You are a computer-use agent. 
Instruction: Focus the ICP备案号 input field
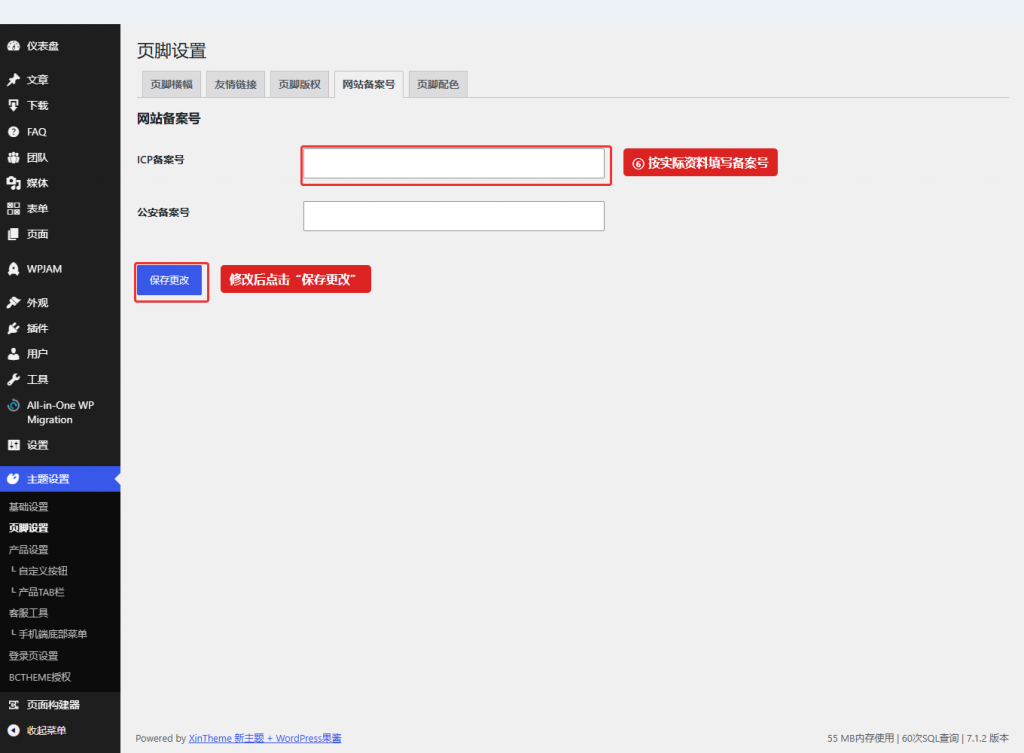pyautogui.click(x=454, y=163)
